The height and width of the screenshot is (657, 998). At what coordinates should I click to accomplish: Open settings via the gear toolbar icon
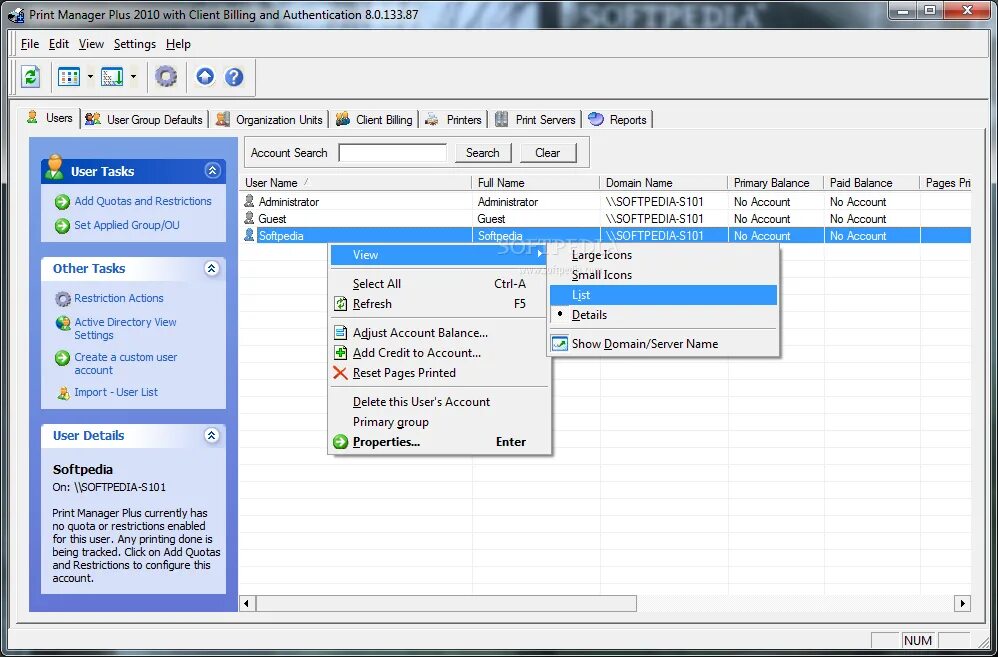tap(166, 78)
